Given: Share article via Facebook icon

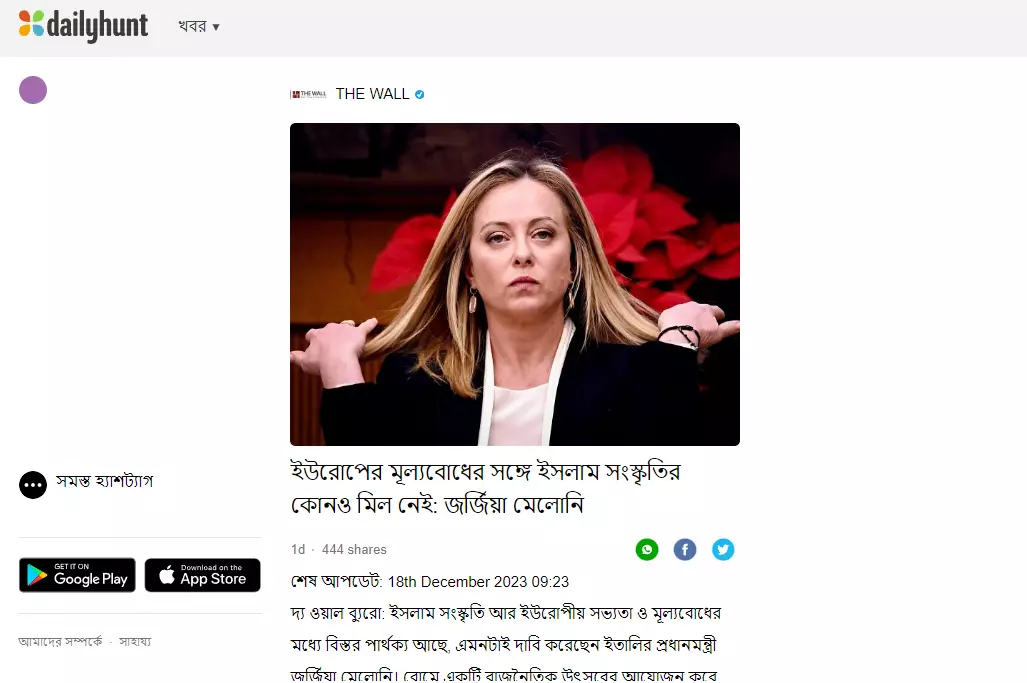Looking at the screenshot, I should (685, 549).
